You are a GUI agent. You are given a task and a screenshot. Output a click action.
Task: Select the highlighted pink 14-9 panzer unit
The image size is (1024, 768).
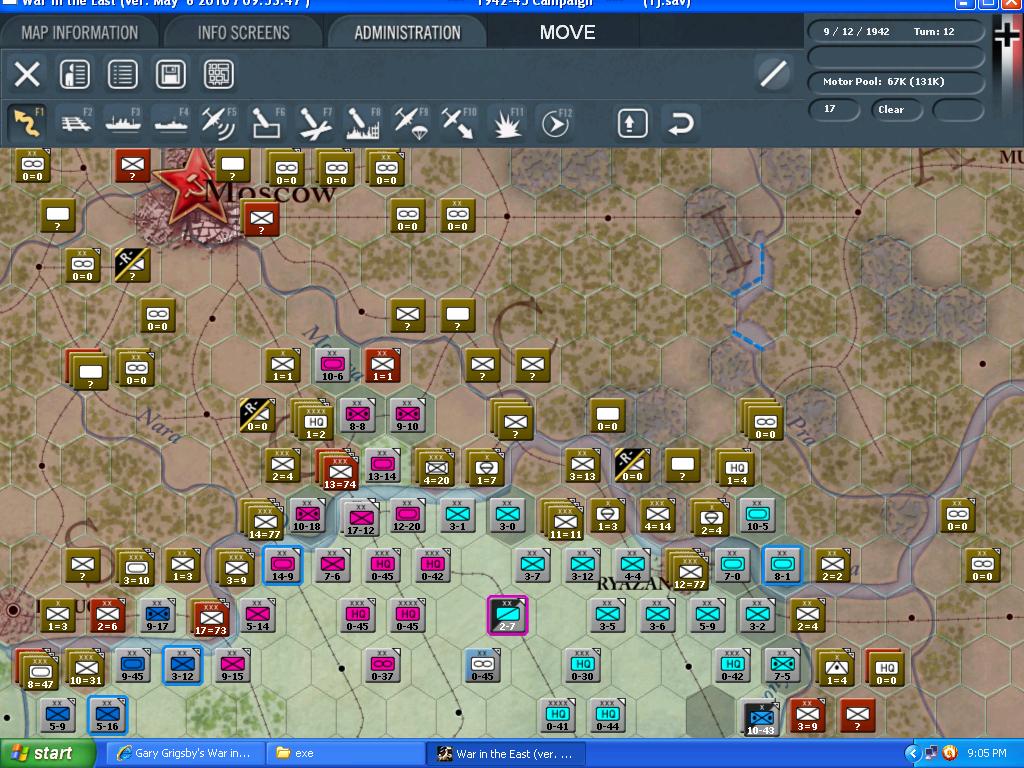pos(283,565)
